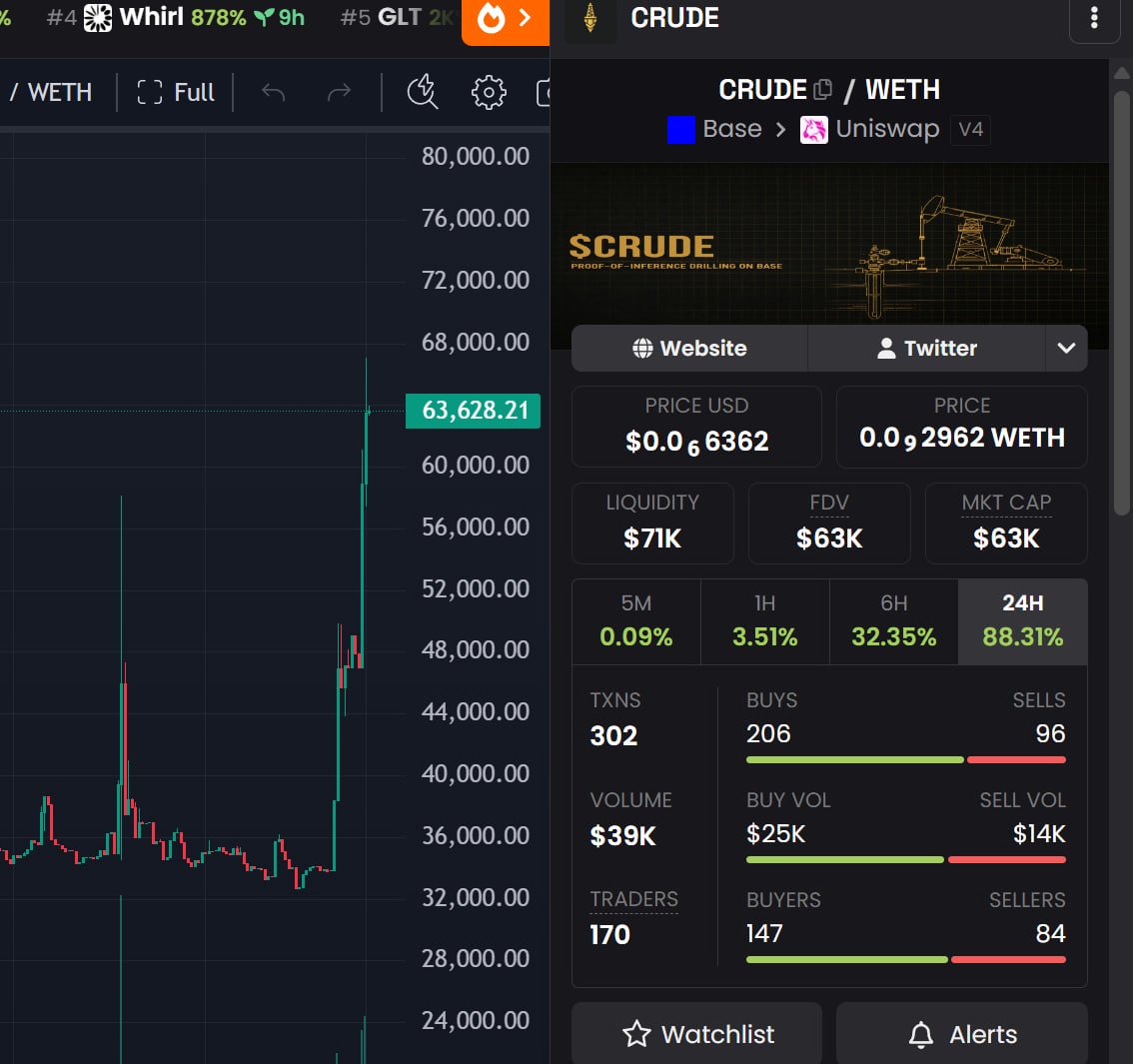
Task: Click the undo arrow in chart toolbar
Action: tap(273, 93)
